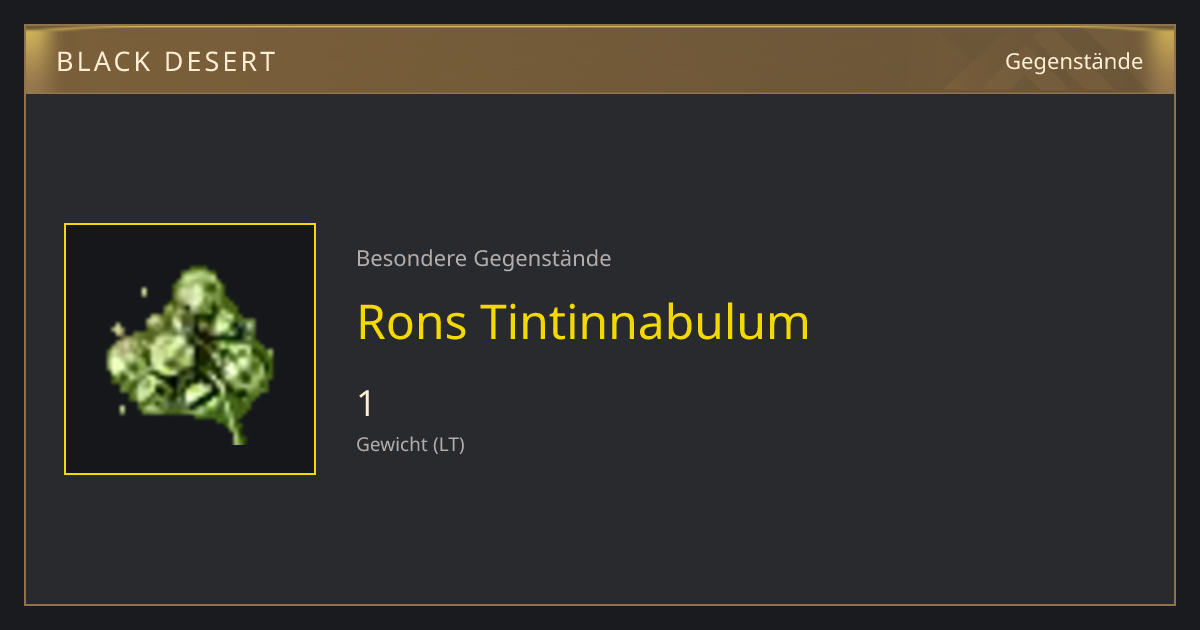
Task: Click the Besondere Gegenstände category text
Action: [x=484, y=259]
